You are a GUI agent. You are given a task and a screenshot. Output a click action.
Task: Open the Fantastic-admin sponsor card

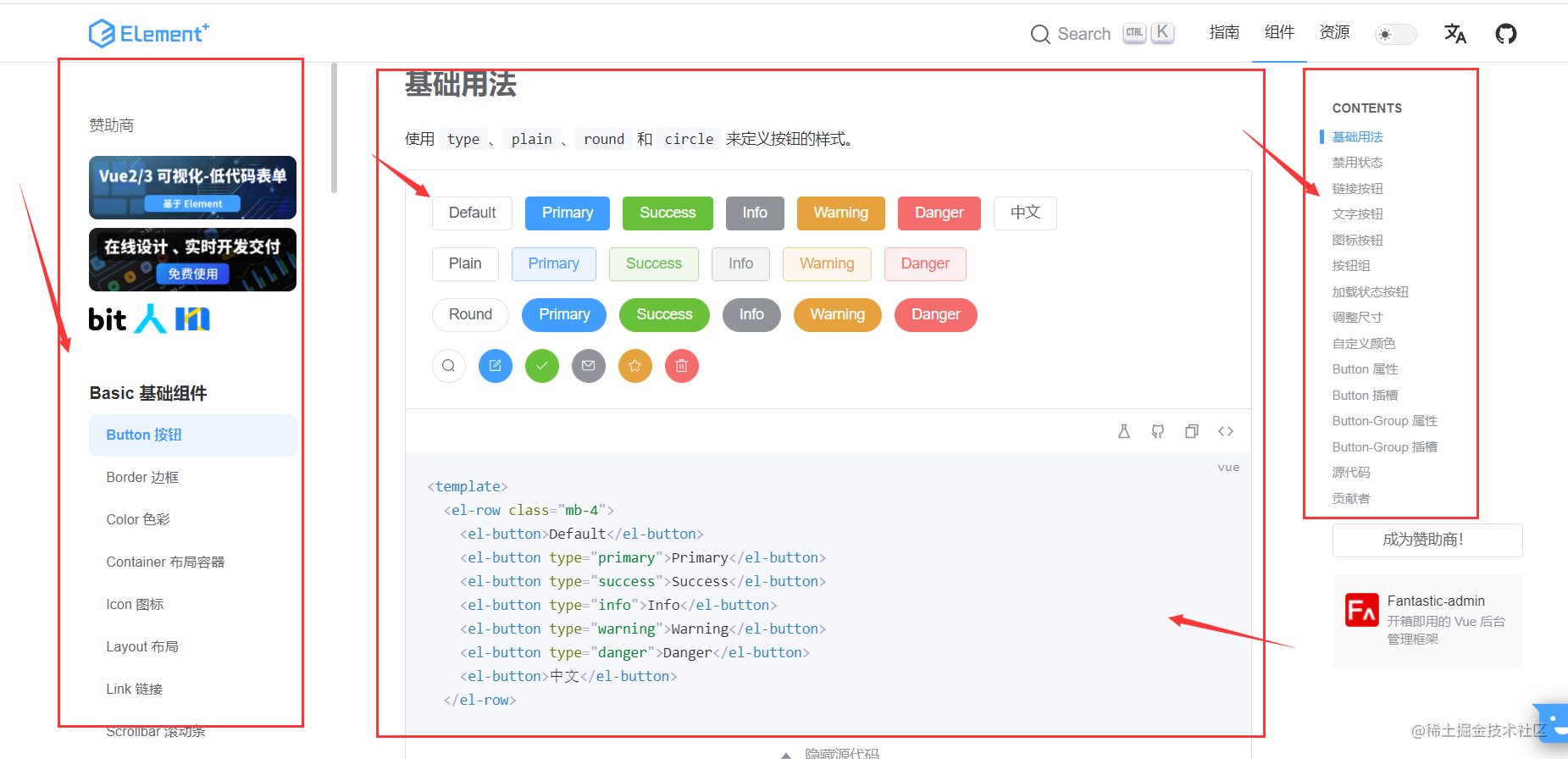[x=1427, y=621]
